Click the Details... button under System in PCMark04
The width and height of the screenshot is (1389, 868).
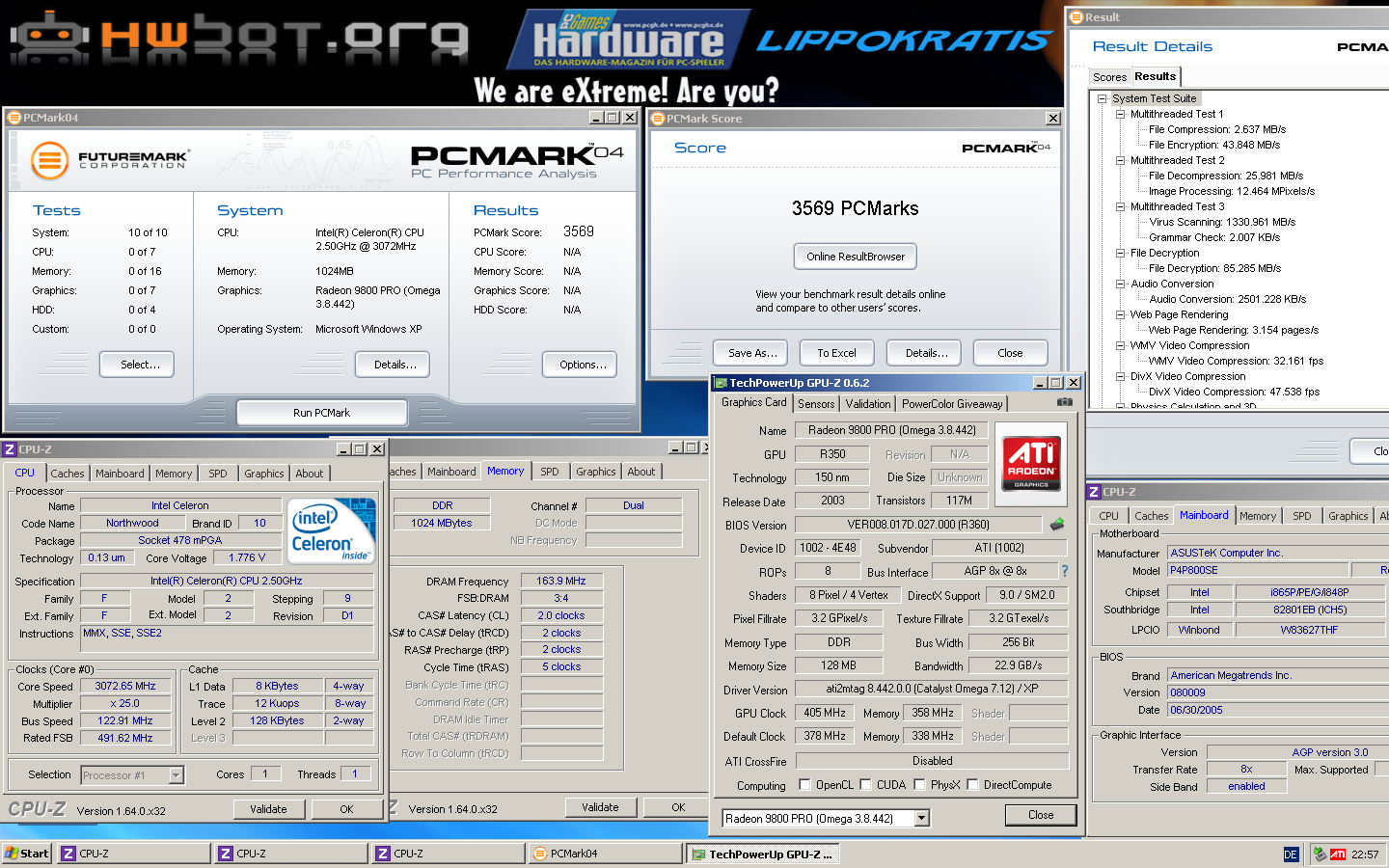[x=393, y=365]
